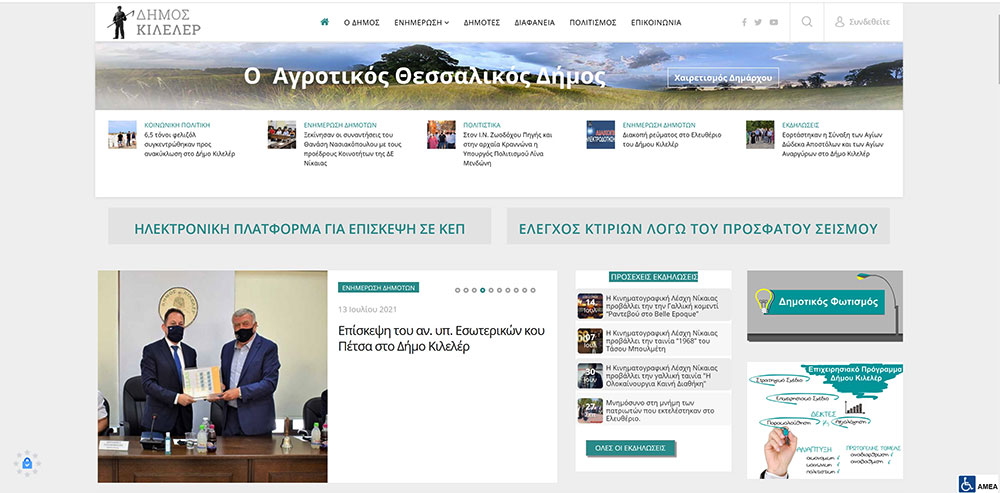Open Διακοπή ρεύματος στο Ελευθέριο article
This screenshot has width=1000, height=493.
pos(672,140)
